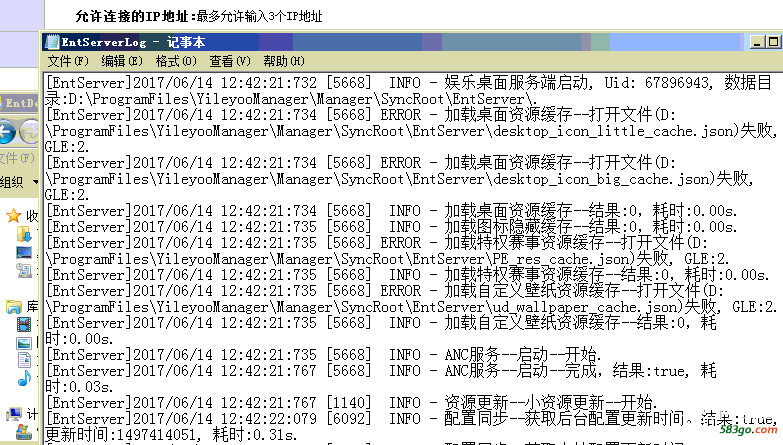Click the log line 'ANC服务--启动--完成'
783x445 pixels.
[x=382, y=379]
